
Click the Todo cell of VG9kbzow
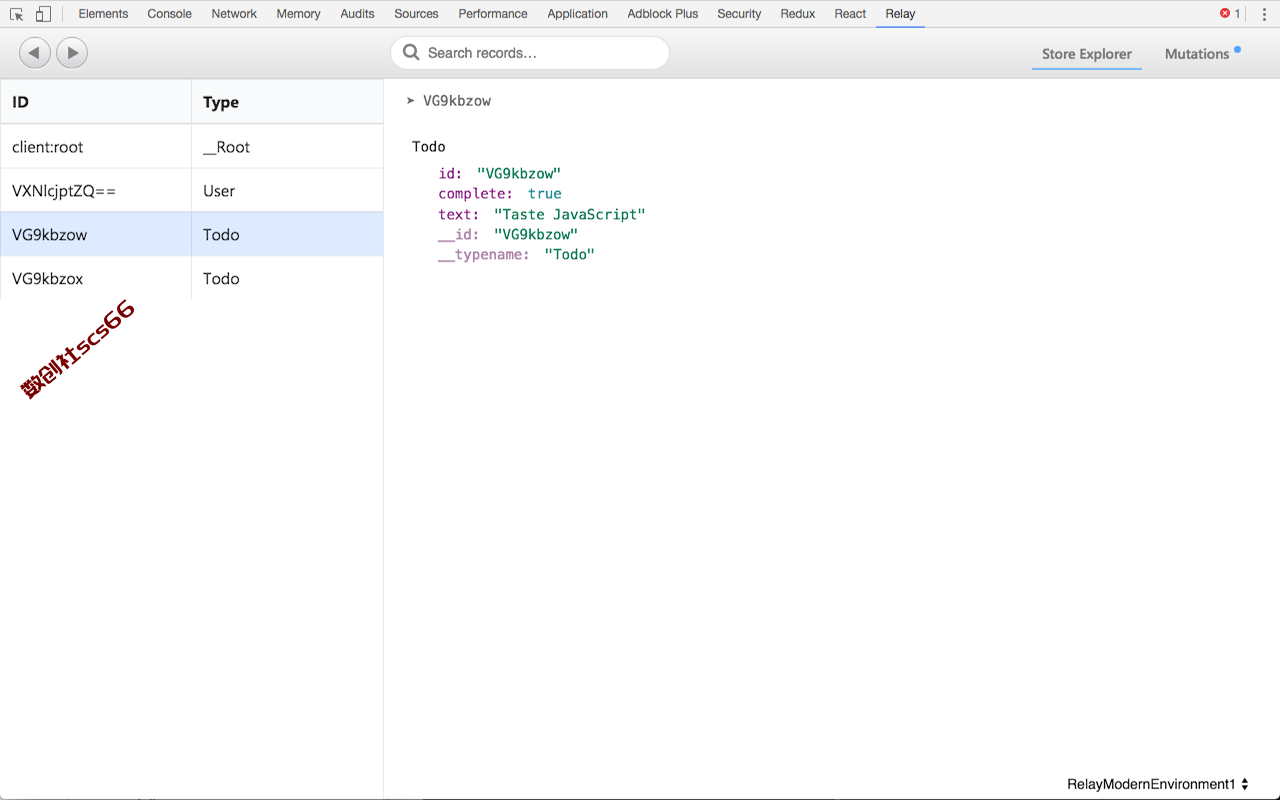(x=287, y=235)
